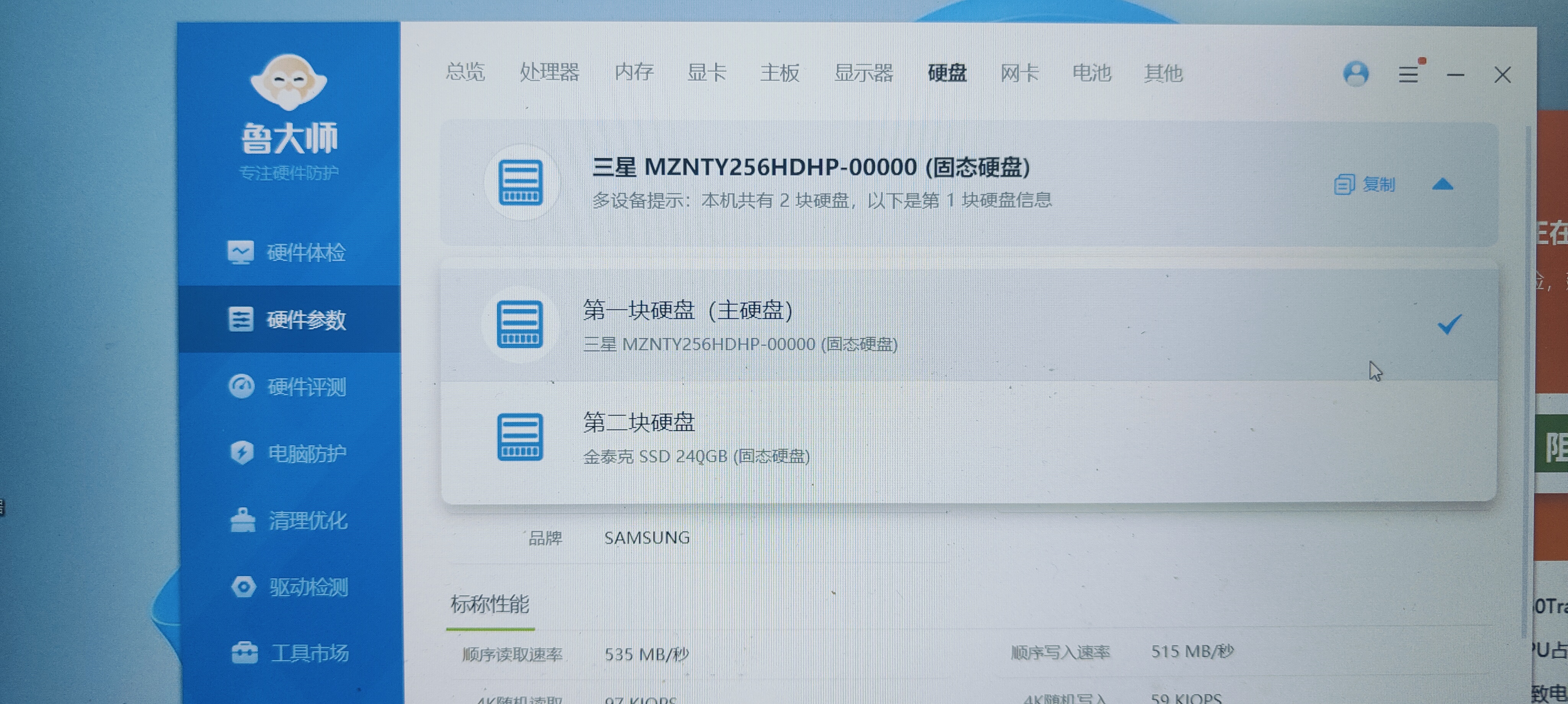Screen dimensions: 1568x704
Task: Switch to the 处理器 tab
Action: point(549,72)
